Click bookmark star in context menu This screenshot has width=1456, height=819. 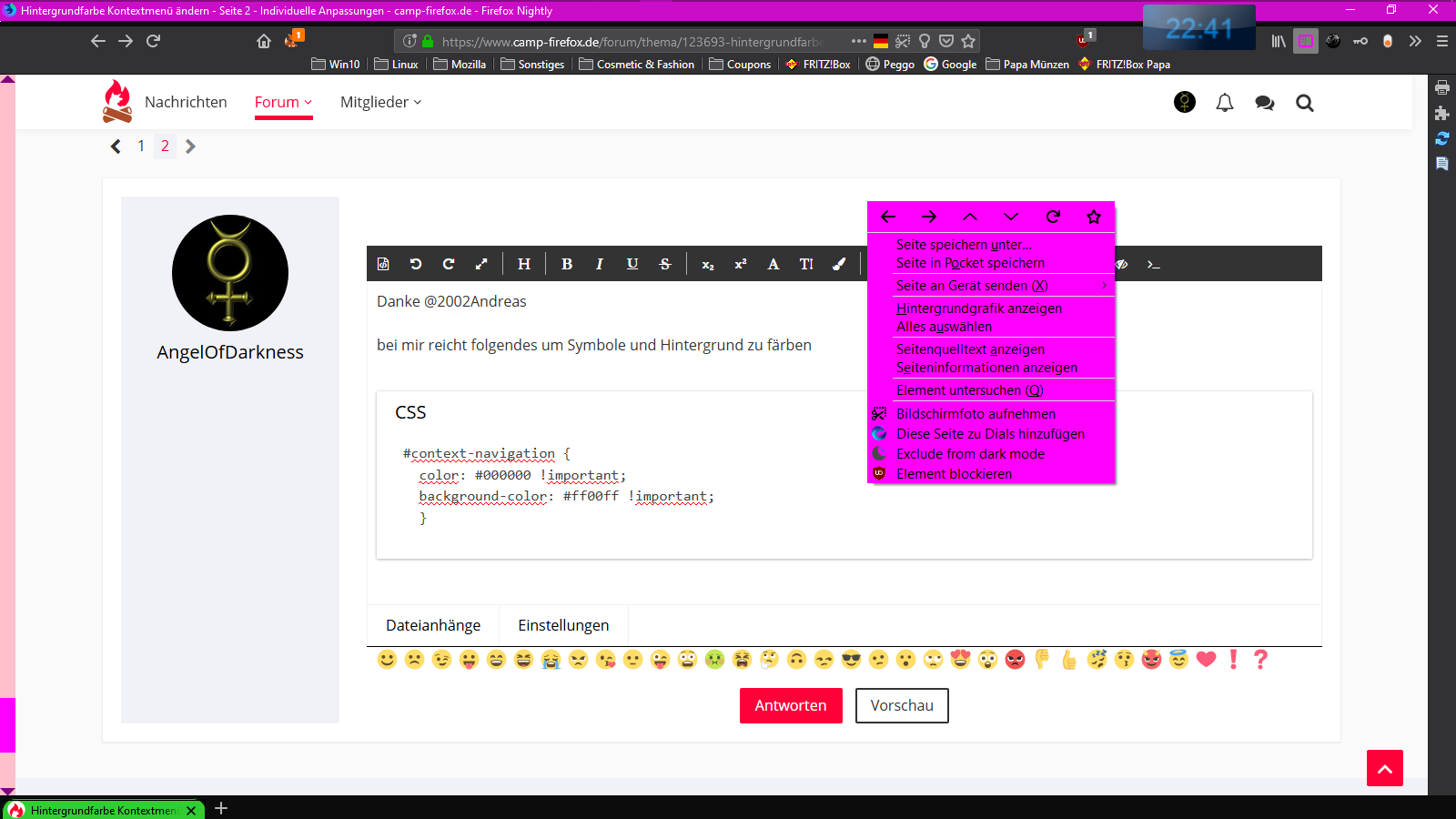pos(1094,217)
